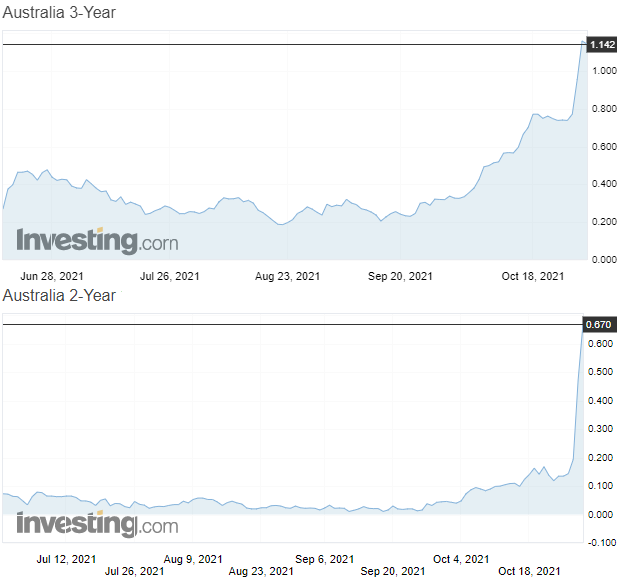Select the 1.142 current value label
620x584 pixels.
(x=602, y=45)
